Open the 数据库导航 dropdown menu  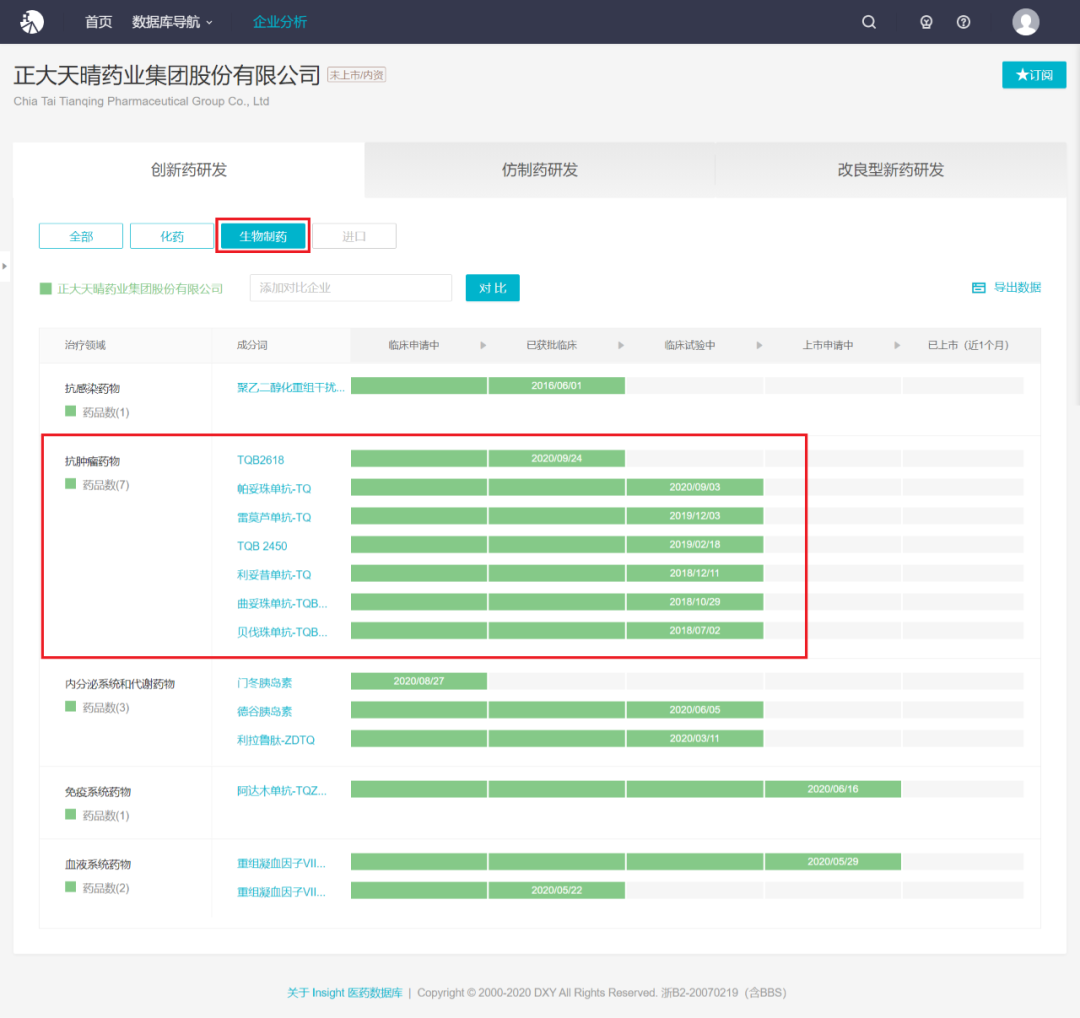pos(172,22)
